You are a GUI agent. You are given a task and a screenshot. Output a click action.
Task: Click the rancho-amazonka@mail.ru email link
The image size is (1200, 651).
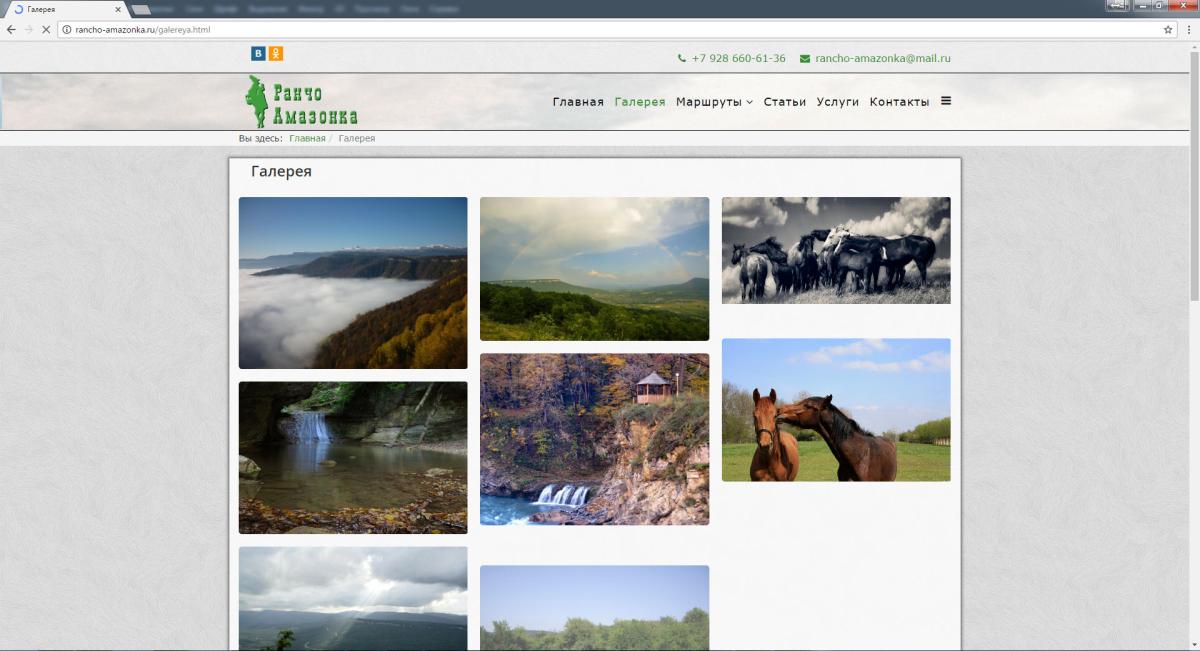click(882, 59)
